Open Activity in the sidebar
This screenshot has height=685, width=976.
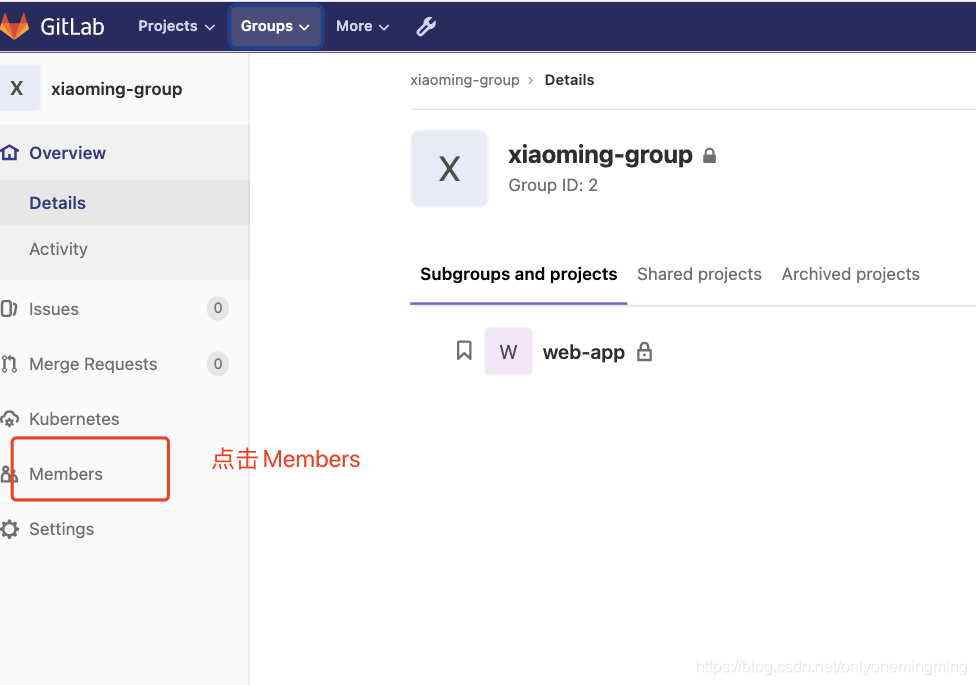(124, 249)
